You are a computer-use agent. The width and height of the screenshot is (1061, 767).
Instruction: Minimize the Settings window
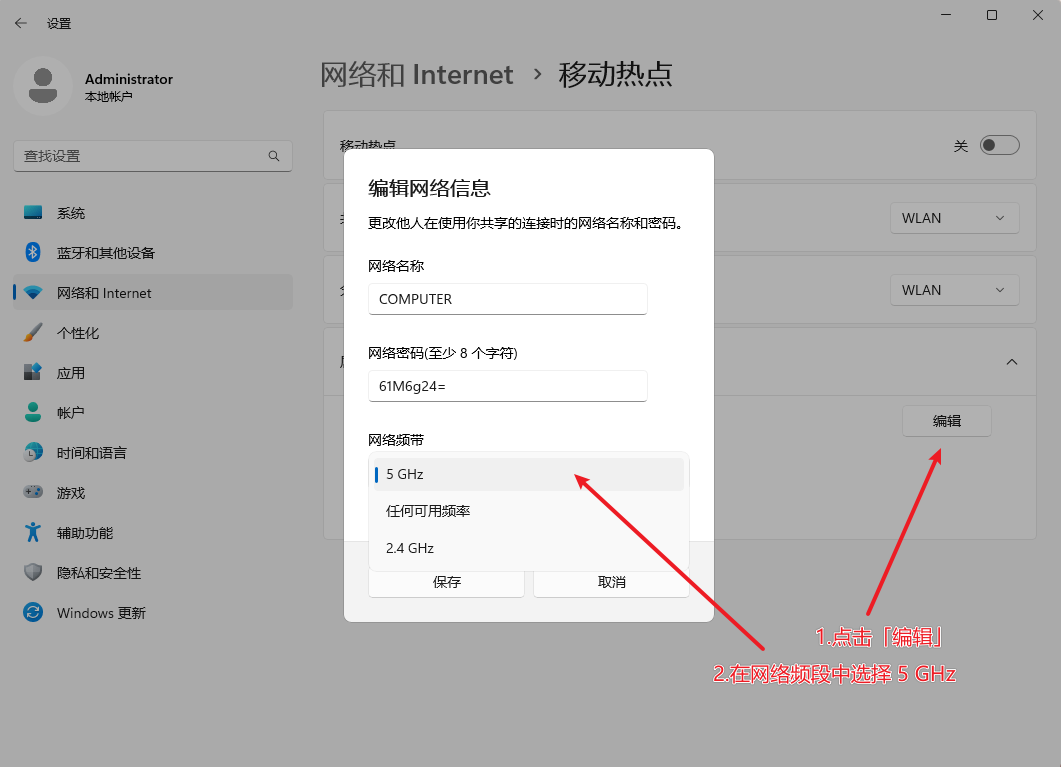pyautogui.click(x=946, y=15)
